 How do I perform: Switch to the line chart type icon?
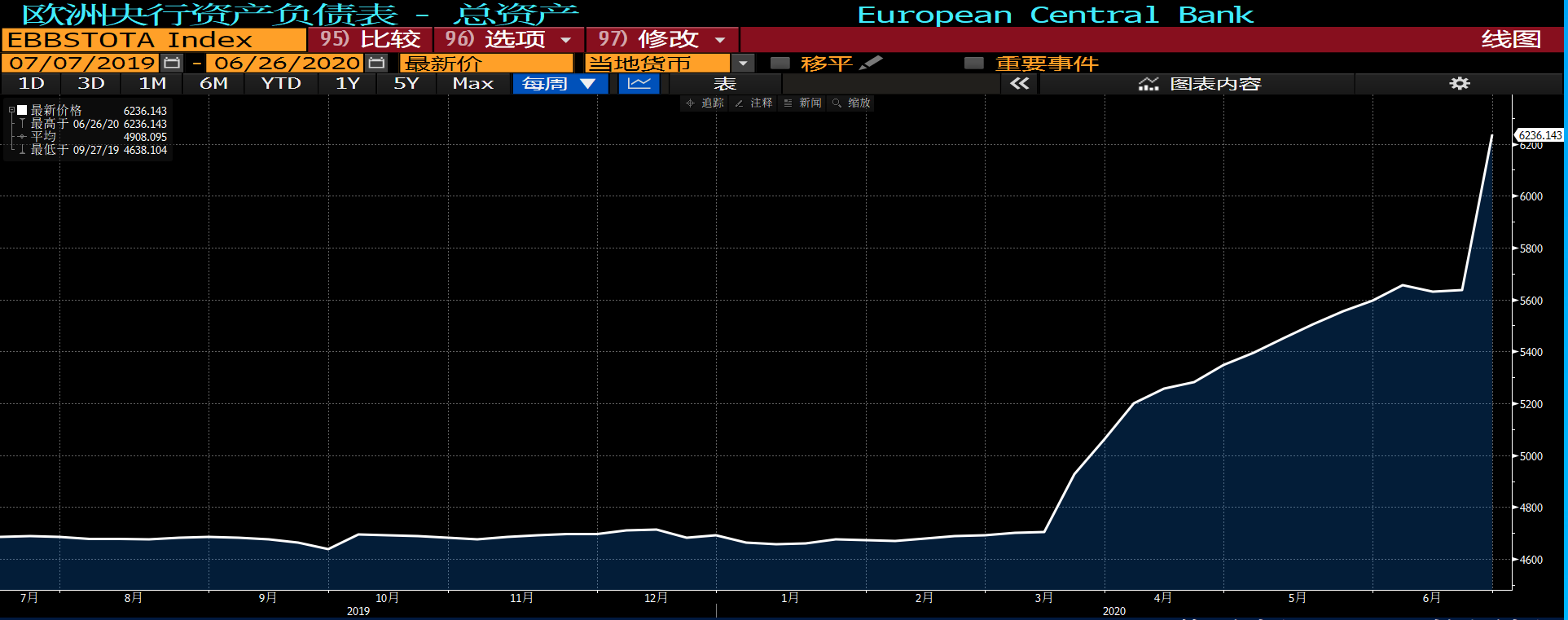click(639, 83)
